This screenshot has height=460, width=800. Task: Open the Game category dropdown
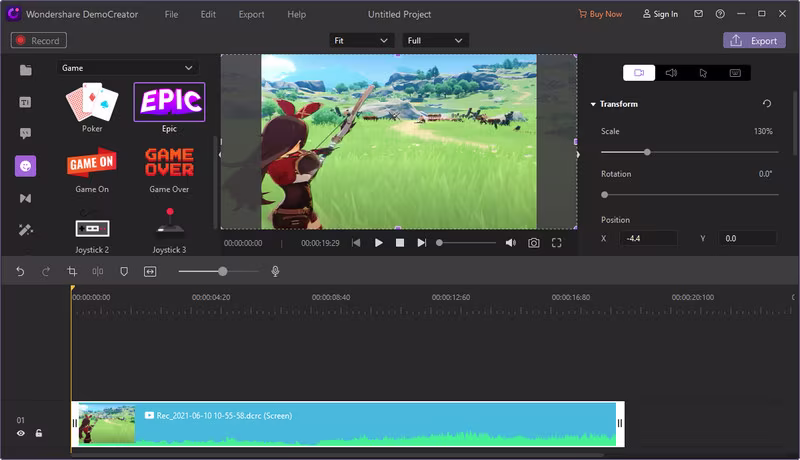[127, 68]
